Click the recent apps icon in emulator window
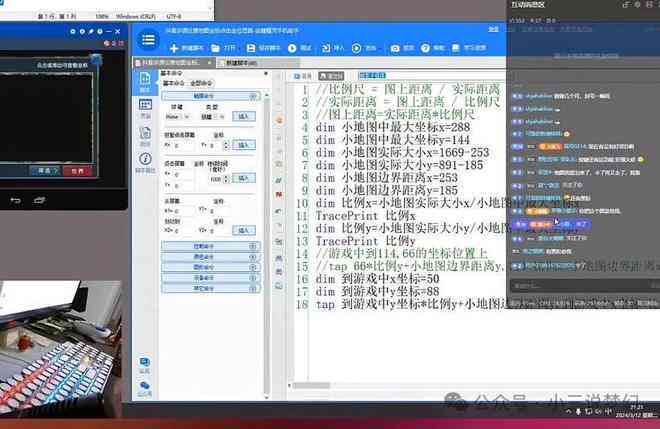 [40, 200]
